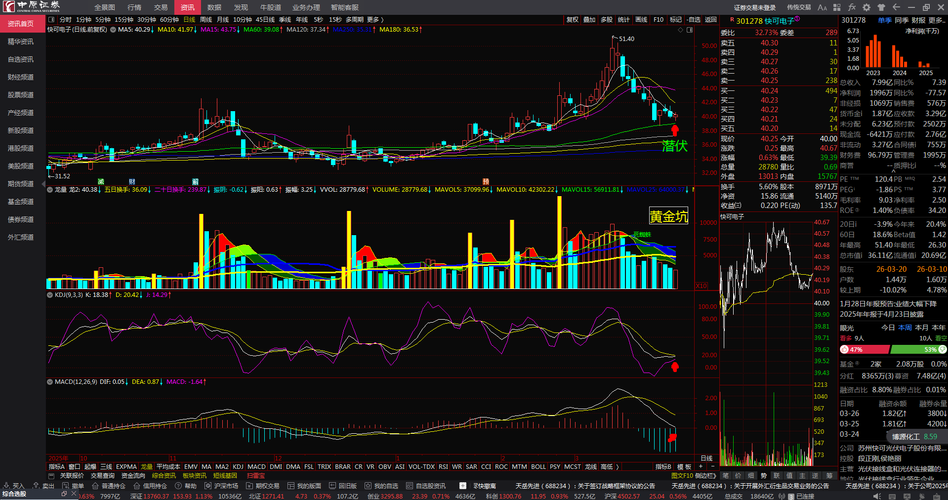This screenshot has height=500, width=948.
Task: Open 自选股资讯 icon in bottom toolbar
Action: click(x=408, y=485)
